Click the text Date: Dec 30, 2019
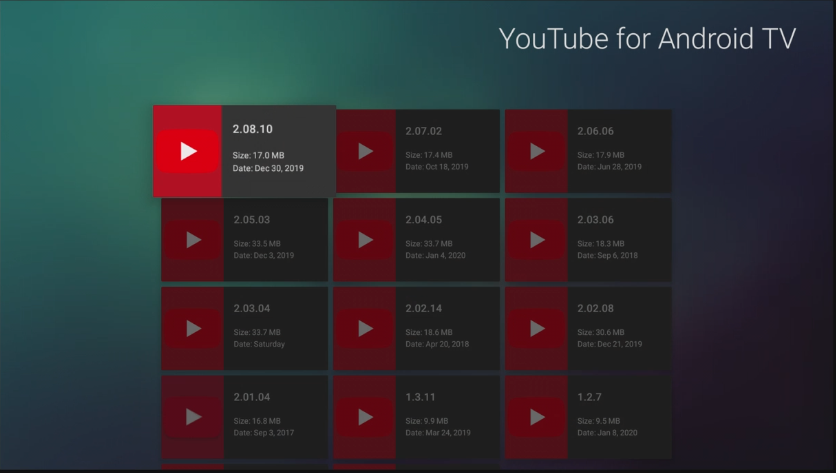836x473 pixels. click(x=268, y=168)
